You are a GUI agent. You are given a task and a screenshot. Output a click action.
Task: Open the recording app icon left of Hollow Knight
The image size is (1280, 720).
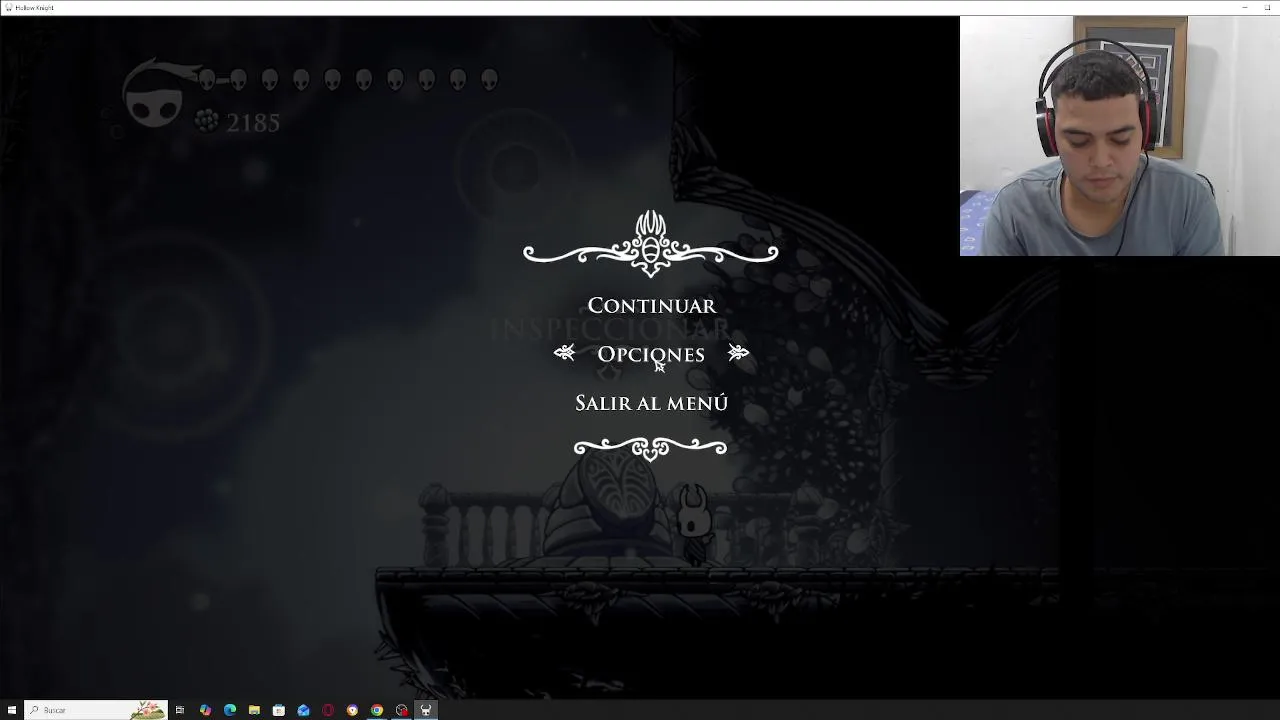402,710
